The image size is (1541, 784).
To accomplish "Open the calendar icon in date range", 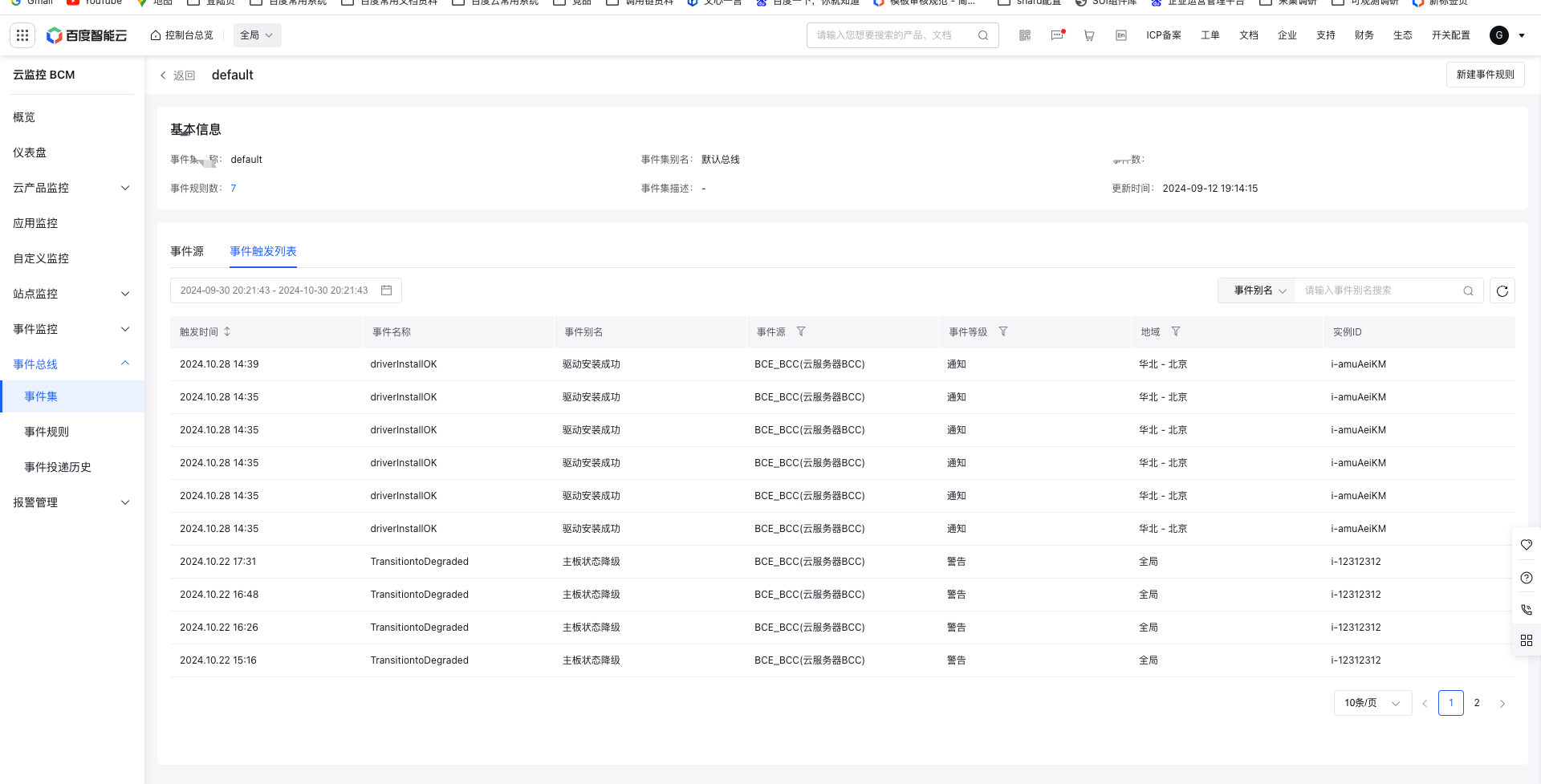I will coord(386,290).
